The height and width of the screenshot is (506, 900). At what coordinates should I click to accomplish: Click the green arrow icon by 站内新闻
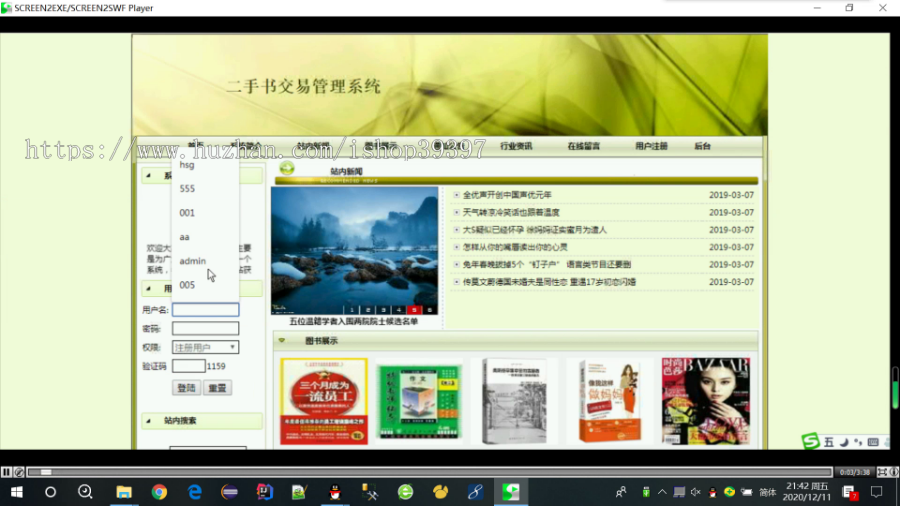(287, 169)
